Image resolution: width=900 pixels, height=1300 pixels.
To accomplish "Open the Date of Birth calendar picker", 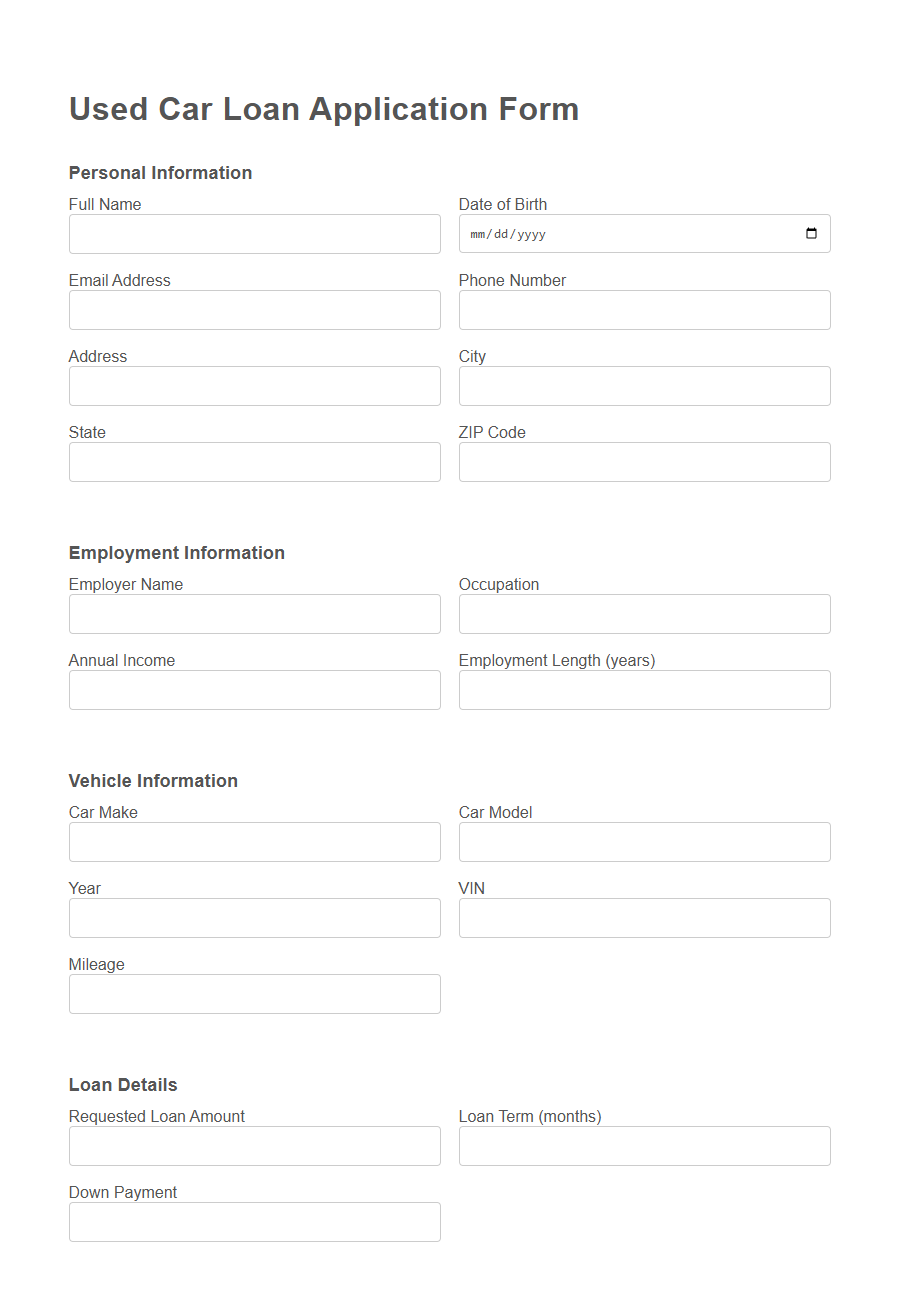I will [812, 233].
